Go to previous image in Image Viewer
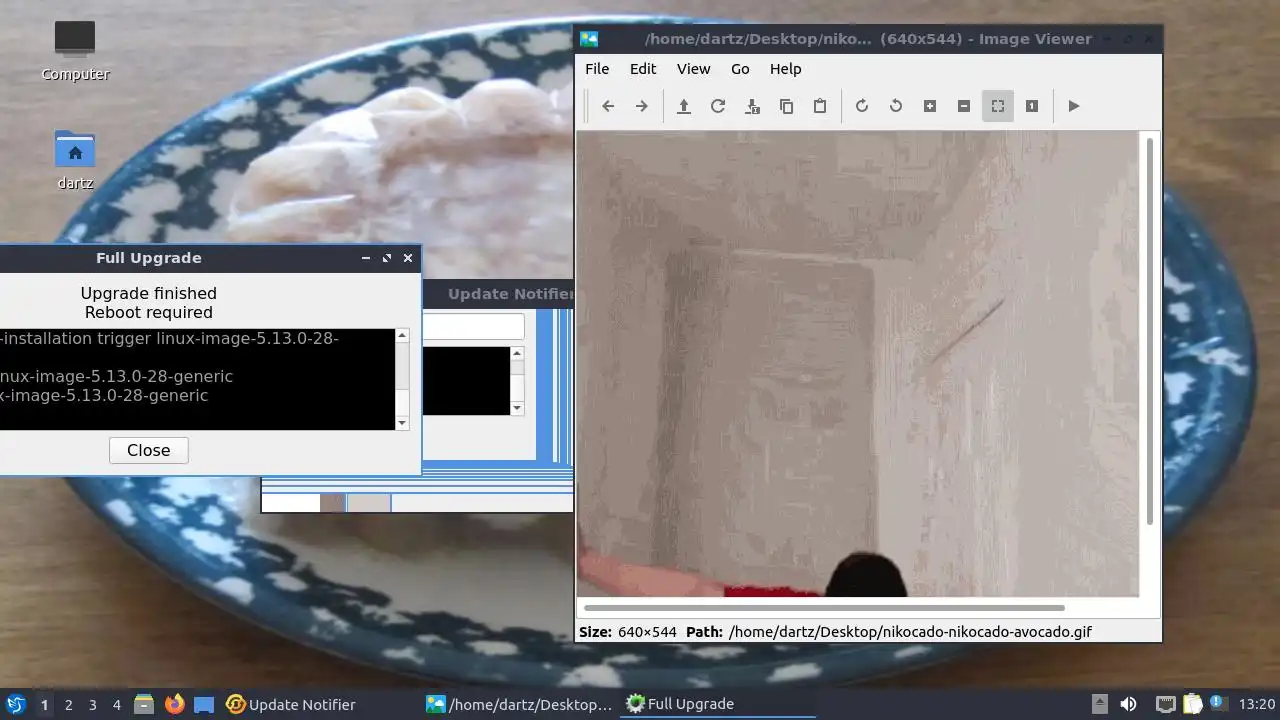Screen dimensions: 1280x720 click(608, 106)
